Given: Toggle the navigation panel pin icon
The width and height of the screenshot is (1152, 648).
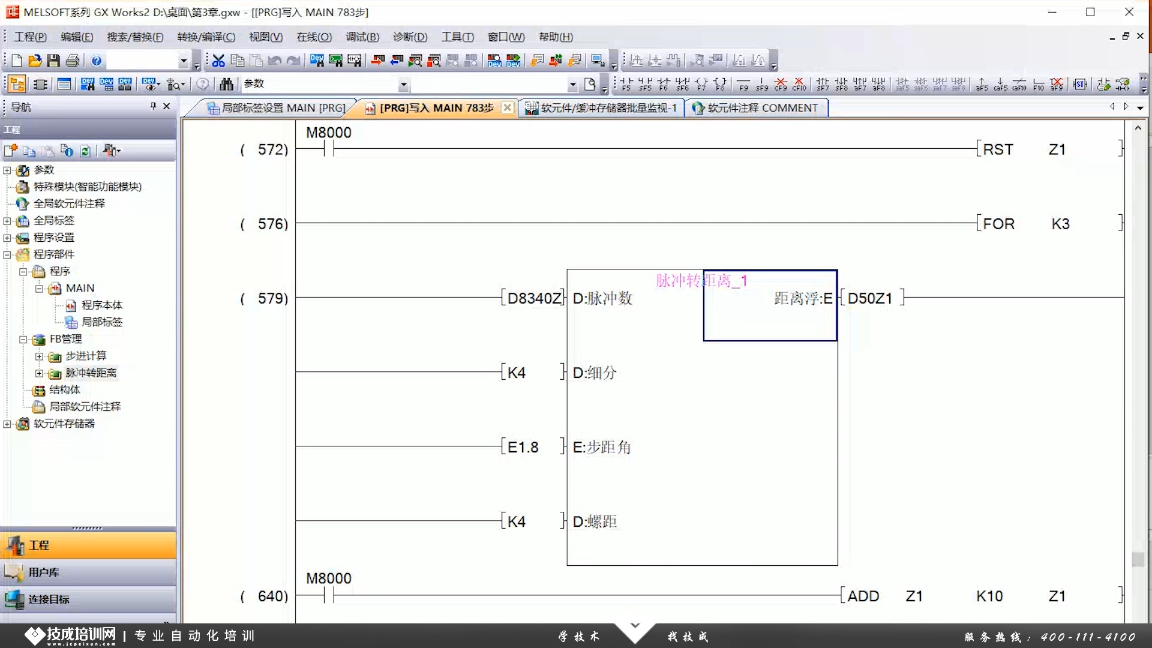Looking at the screenshot, I should click(153, 106).
